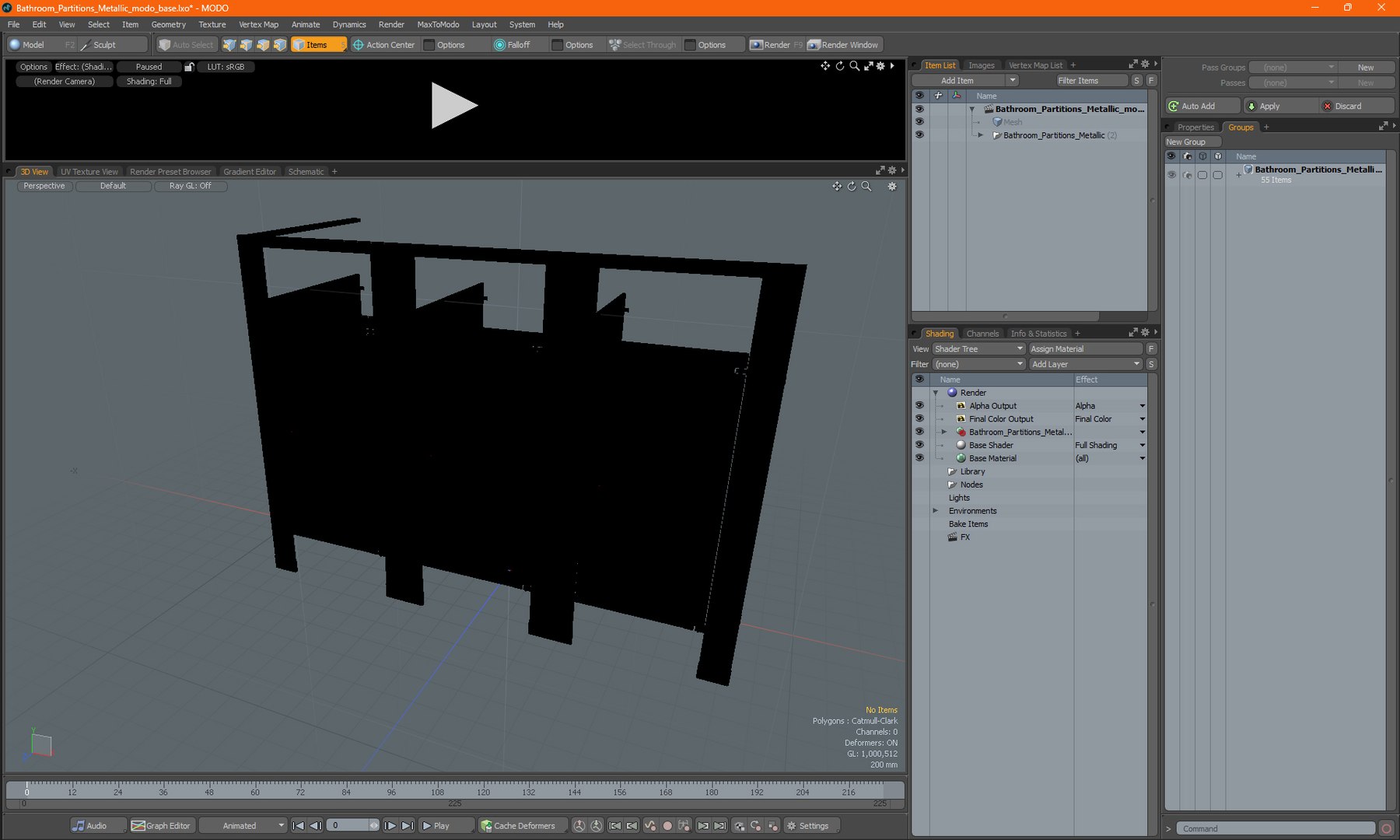
Task: Expand the Environments node
Action: [x=936, y=511]
